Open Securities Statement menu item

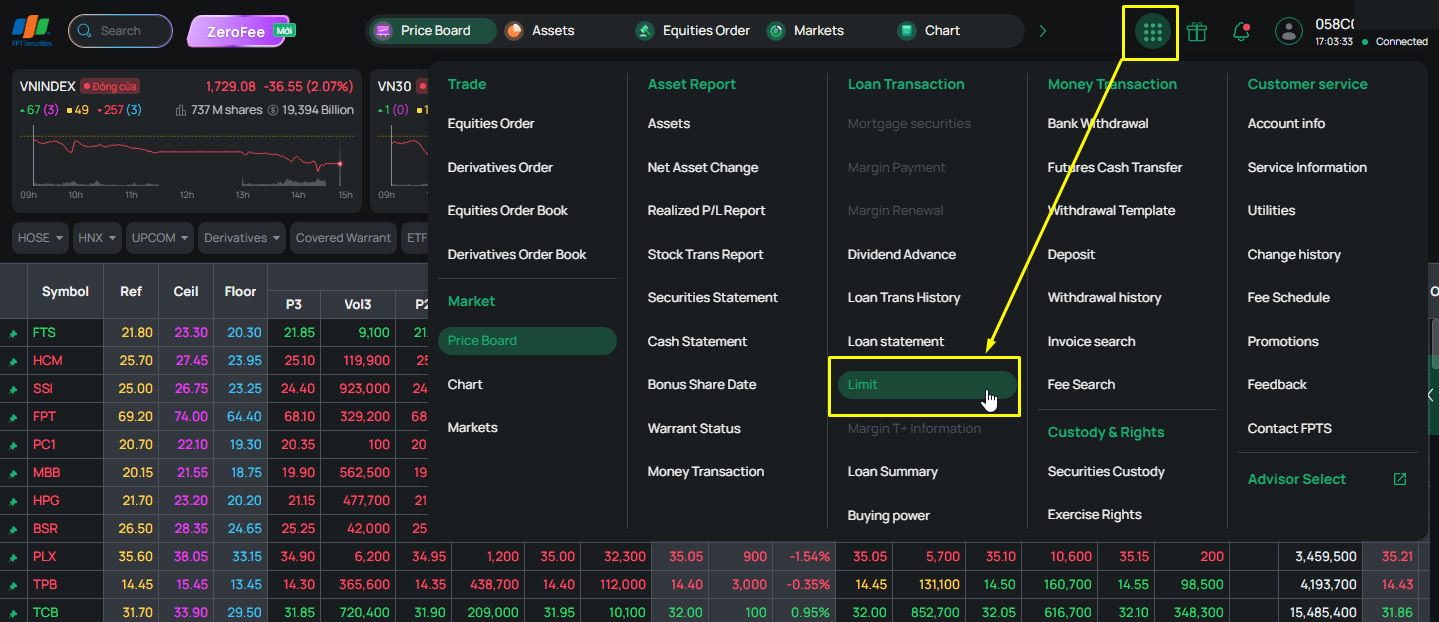pos(712,298)
